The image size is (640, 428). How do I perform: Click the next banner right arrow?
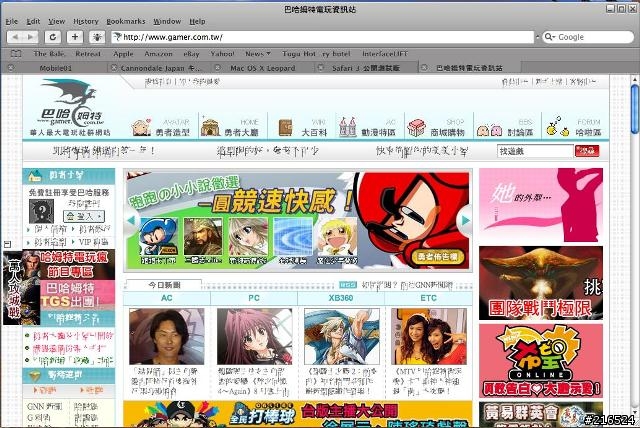coord(465,220)
